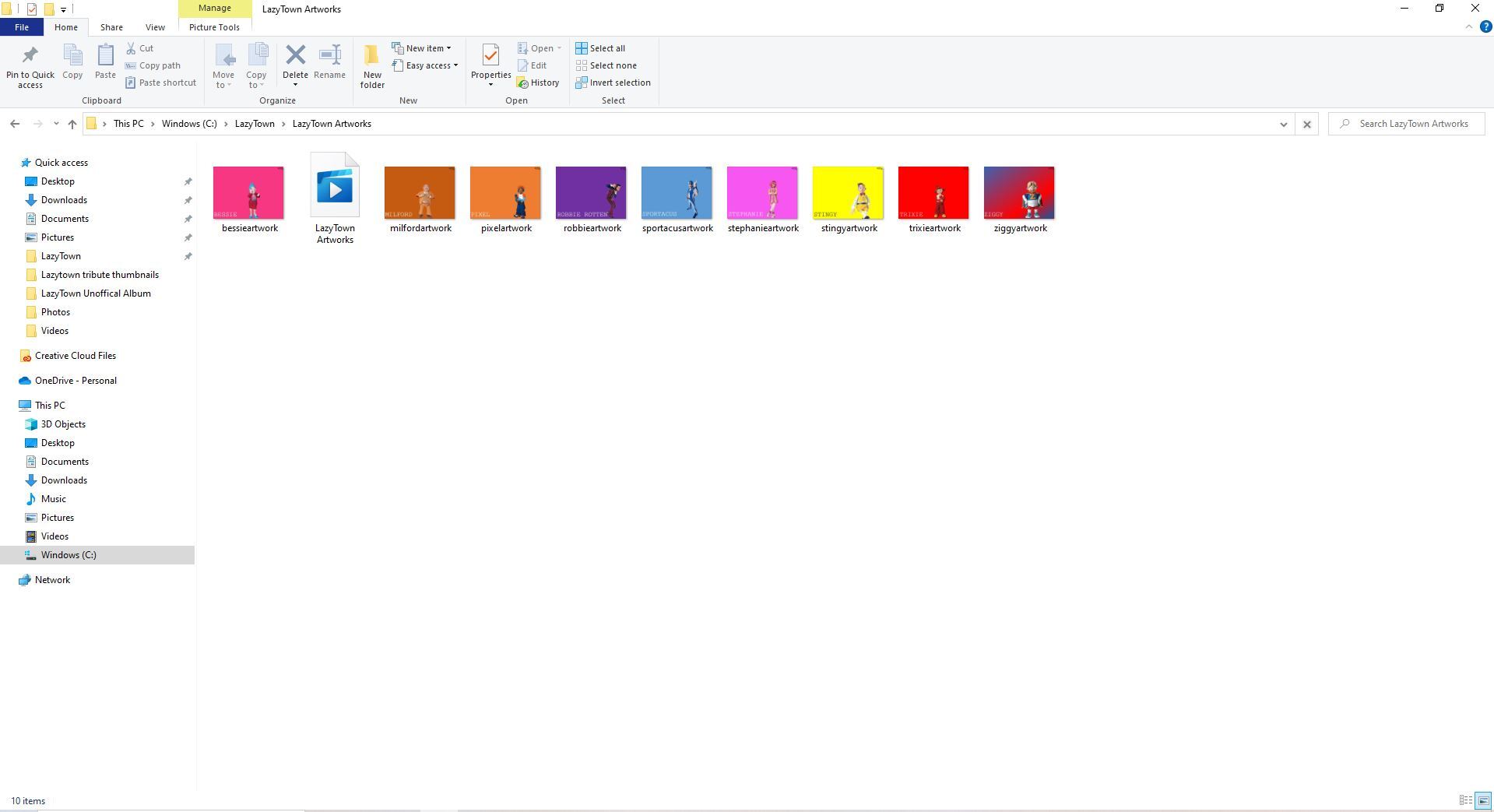Image resolution: width=1494 pixels, height=812 pixels.
Task: Click the History icon in ribbon
Action: [538, 83]
